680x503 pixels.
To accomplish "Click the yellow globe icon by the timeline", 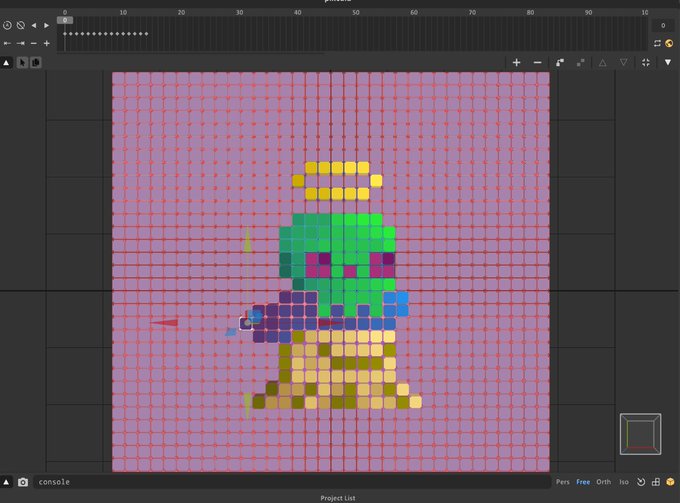I will [669, 43].
